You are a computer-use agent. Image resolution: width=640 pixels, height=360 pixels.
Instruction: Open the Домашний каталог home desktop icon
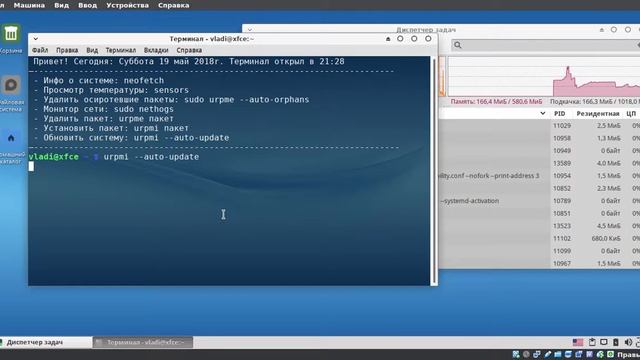(x=11, y=138)
